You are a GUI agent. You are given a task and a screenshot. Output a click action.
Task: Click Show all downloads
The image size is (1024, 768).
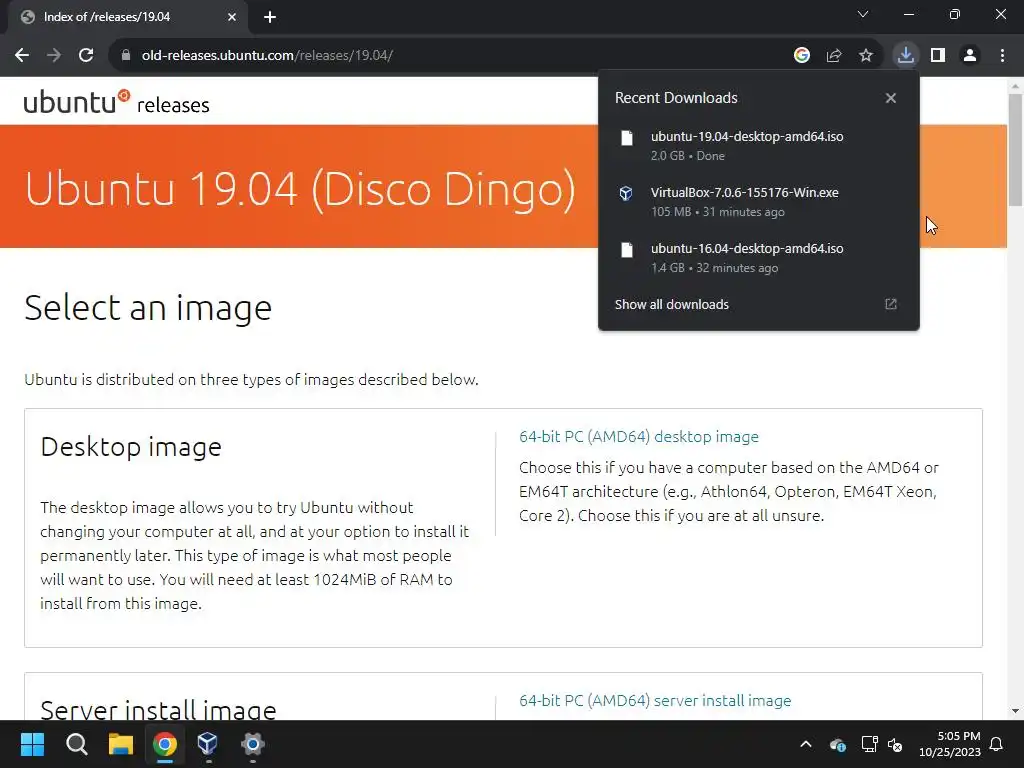[671, 304]
